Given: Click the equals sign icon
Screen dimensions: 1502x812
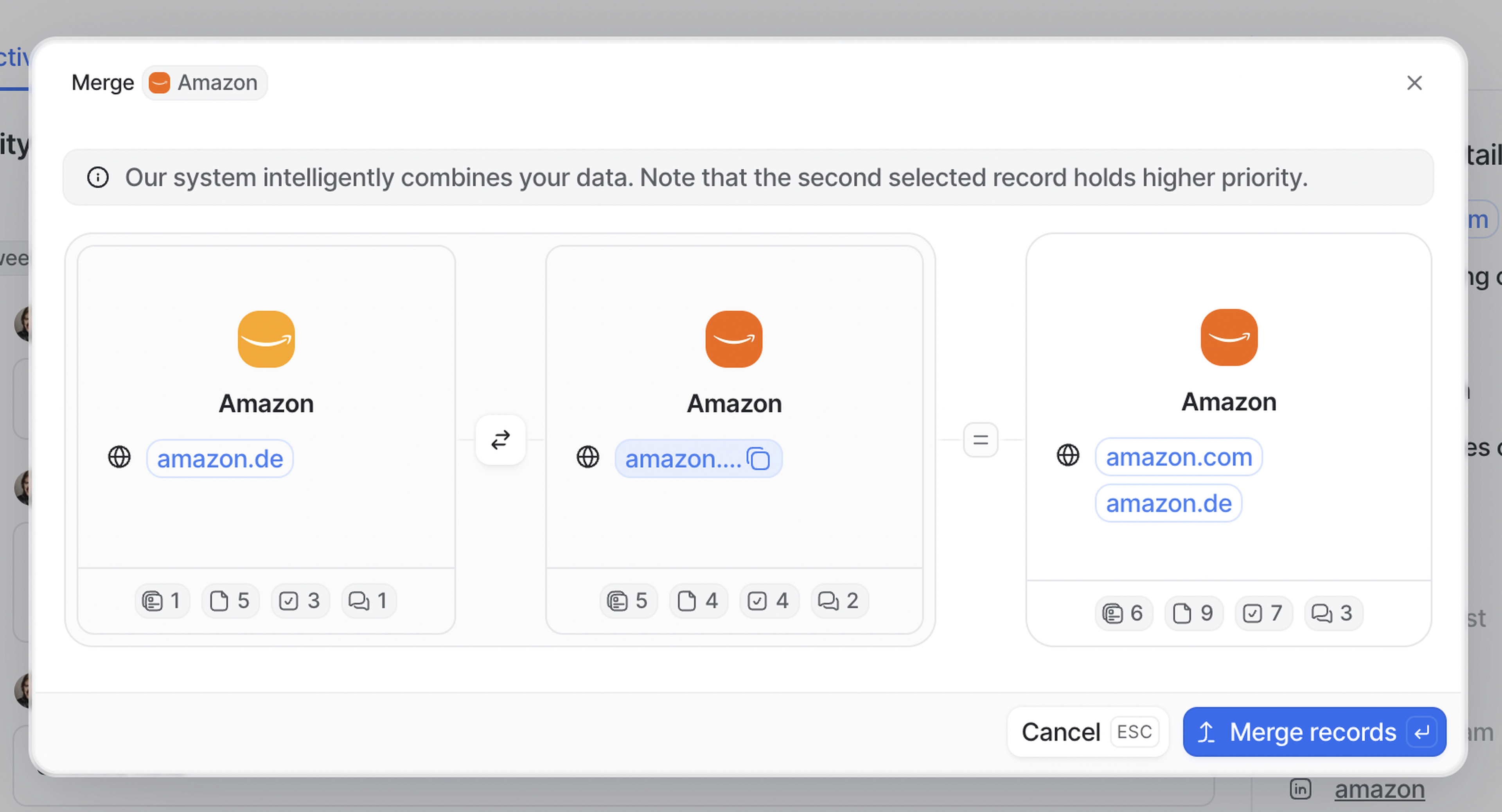Looking at the screenshot, I should coord(980,439).
